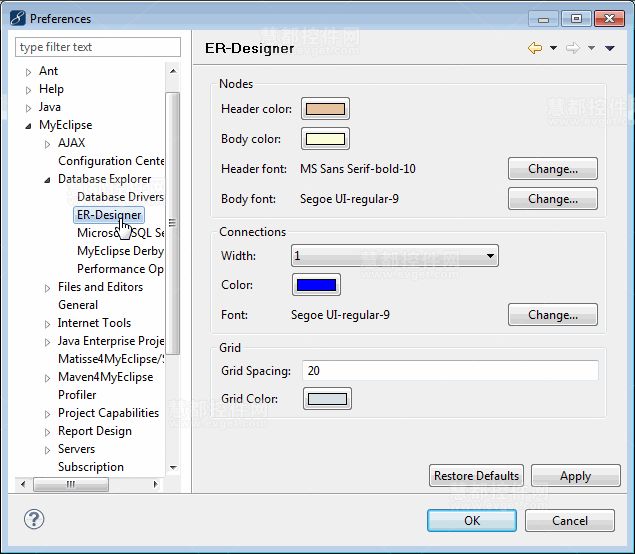Click the Apply button
Viewport: 635px width, 554px height.
tap(575, 476)
